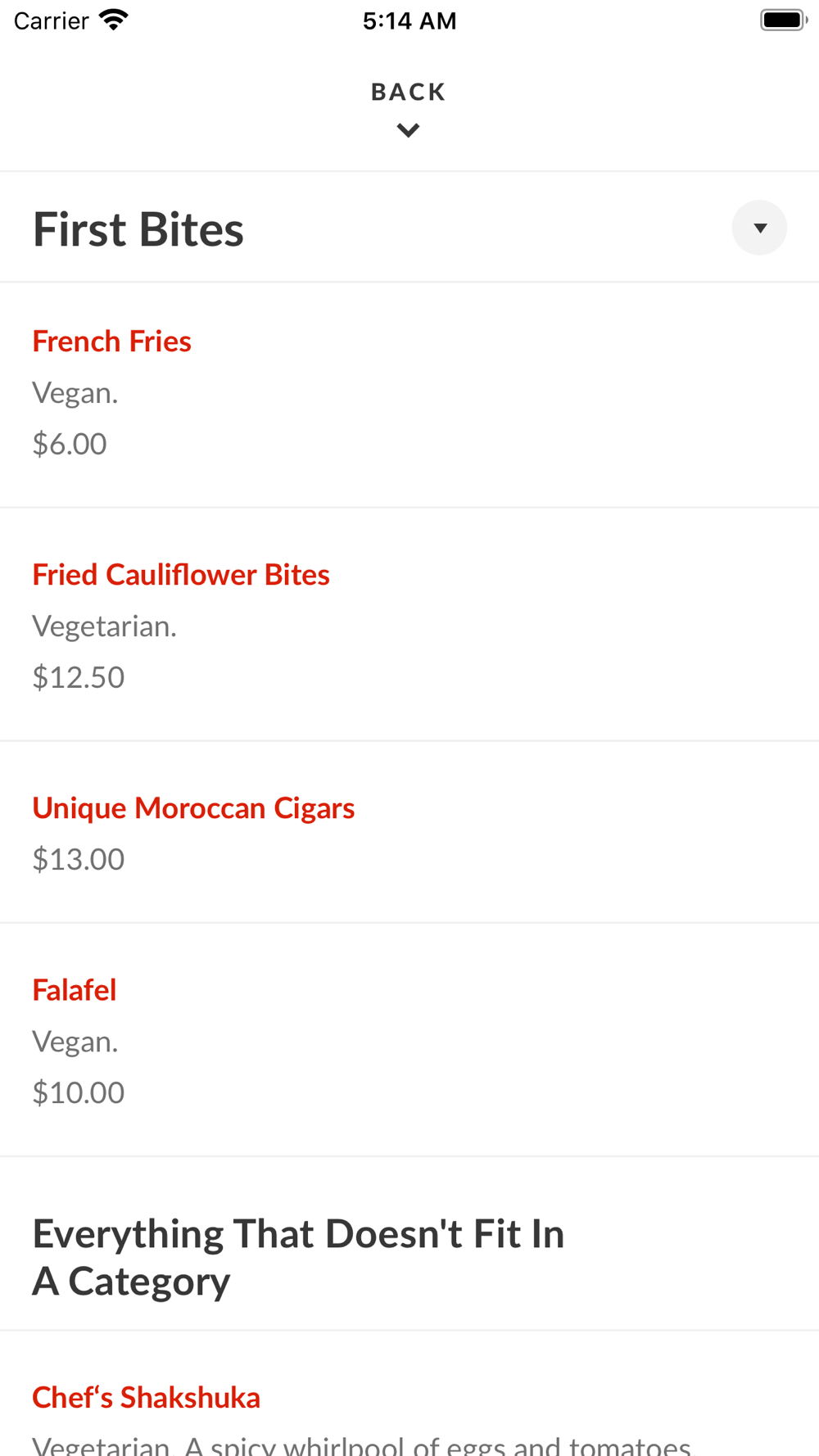Open the Unique Moroccan Cigars item

click(193, 808)
